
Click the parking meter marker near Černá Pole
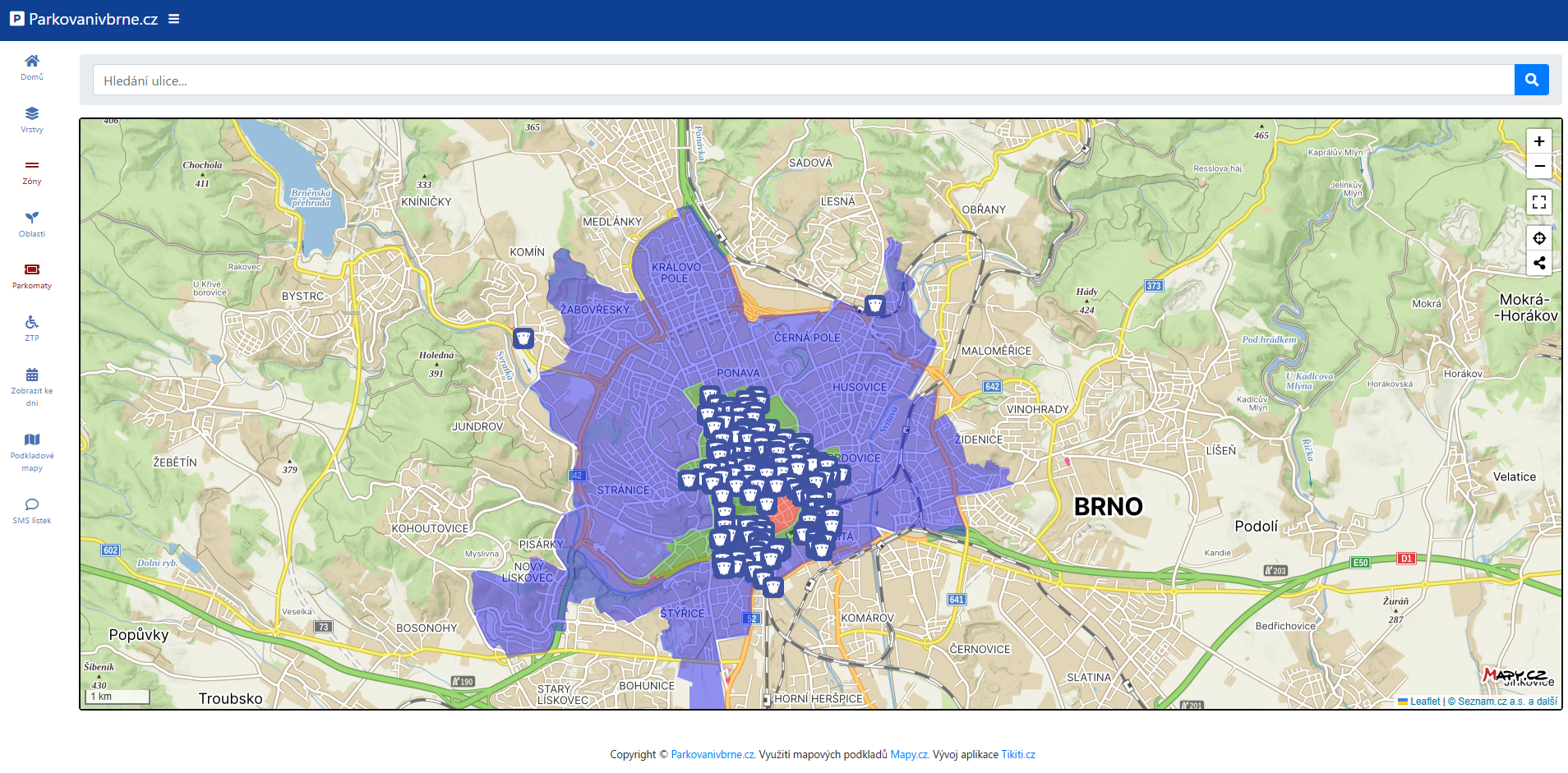(x=875, y=306)
